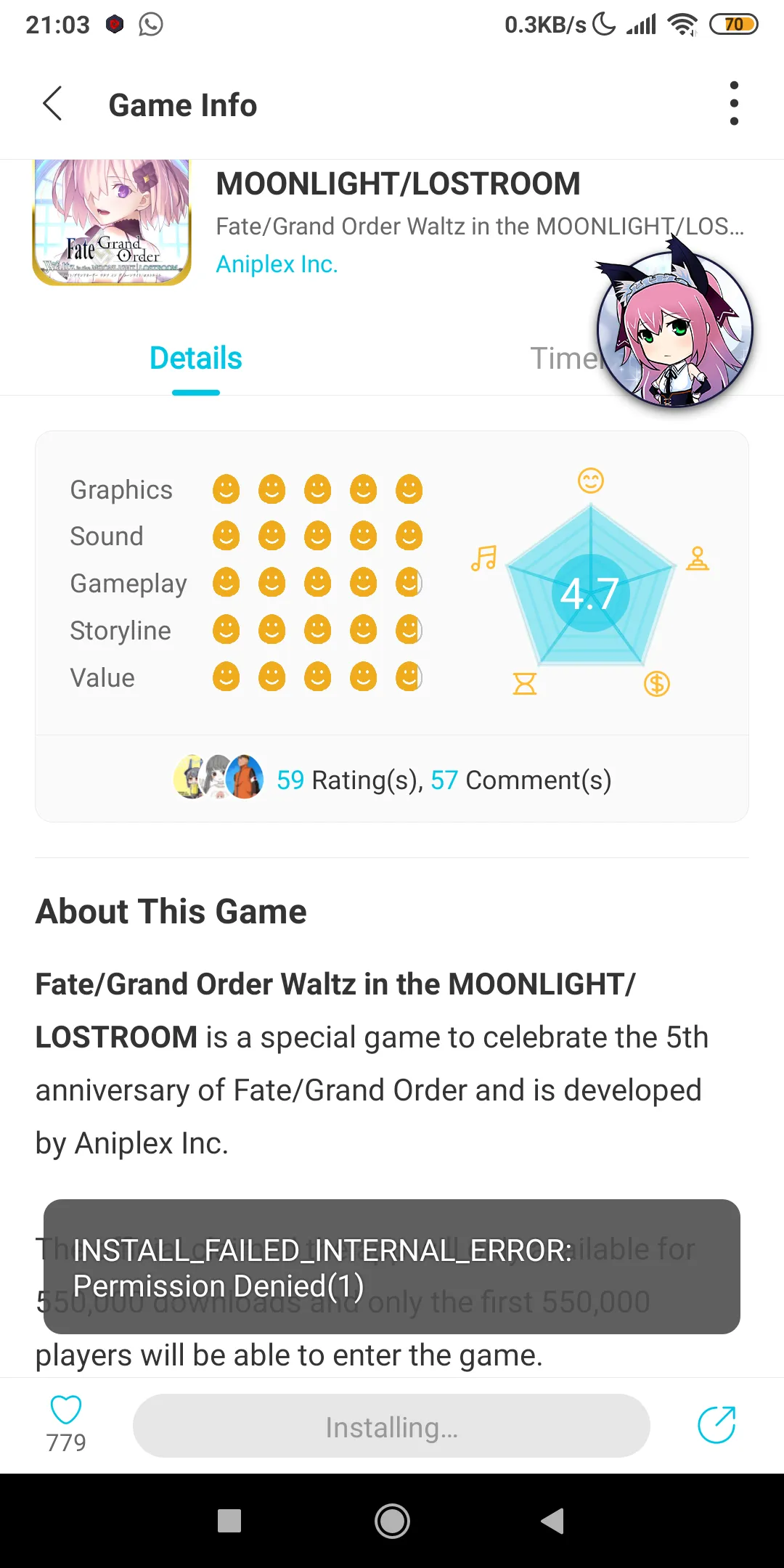Open the three-dot overflow menu

coord(734,104)
